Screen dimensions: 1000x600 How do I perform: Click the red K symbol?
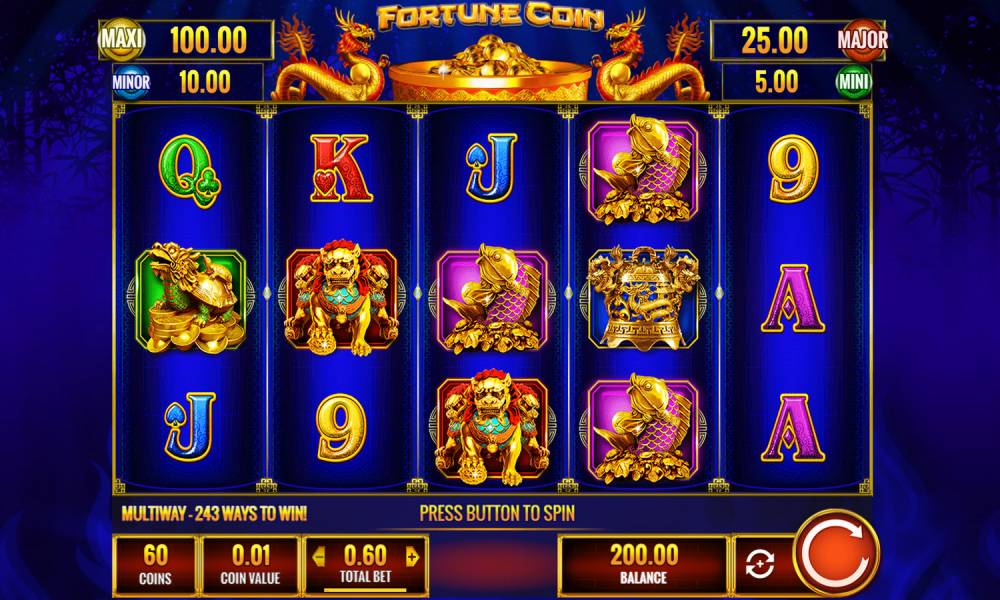click(341, 168)
